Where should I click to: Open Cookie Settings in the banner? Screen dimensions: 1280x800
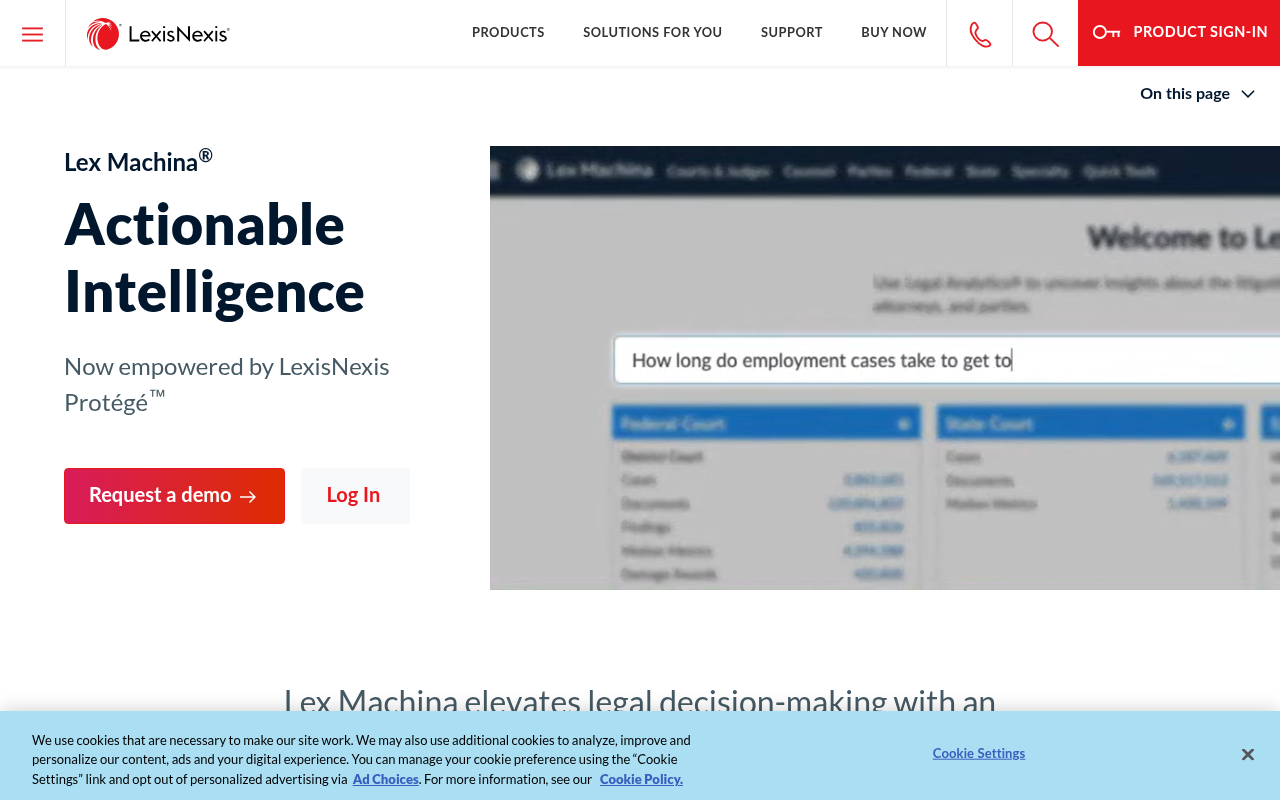(x=978, y=753)
